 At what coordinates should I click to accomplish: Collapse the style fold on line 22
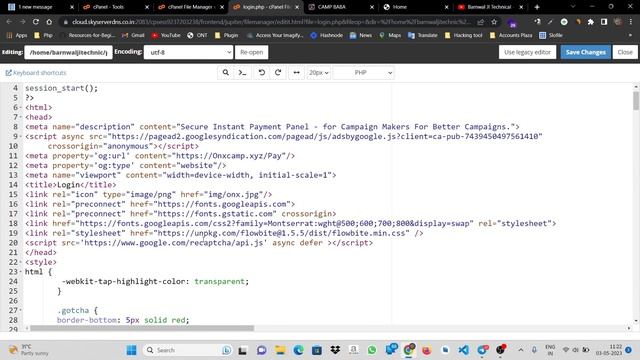click(x=20, y=262)
